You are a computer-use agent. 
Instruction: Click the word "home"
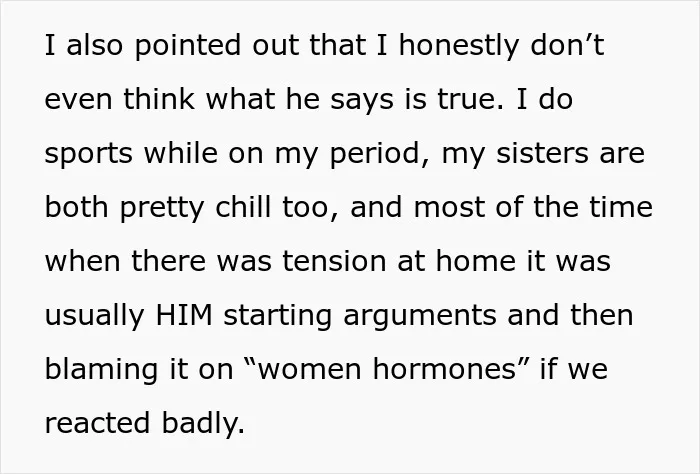click(x=476, y=261)
